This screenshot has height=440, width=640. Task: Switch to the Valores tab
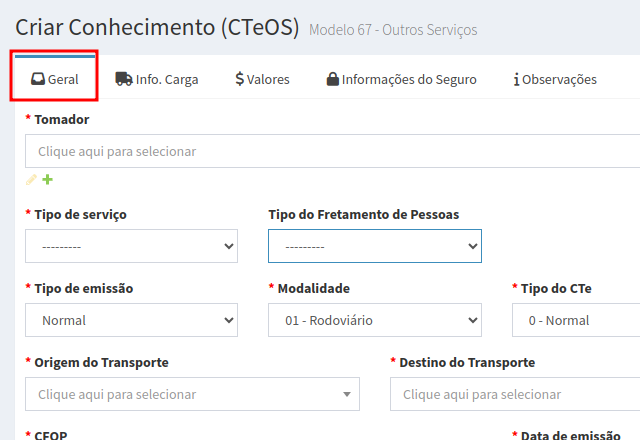point(269,80)
